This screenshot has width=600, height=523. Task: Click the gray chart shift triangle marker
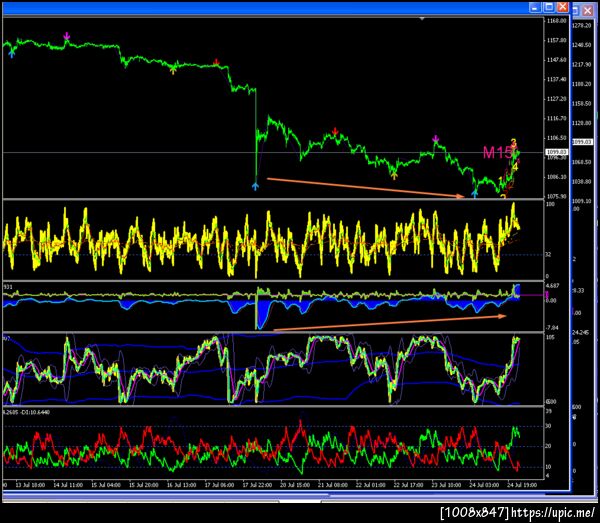(x=422, y=18)
